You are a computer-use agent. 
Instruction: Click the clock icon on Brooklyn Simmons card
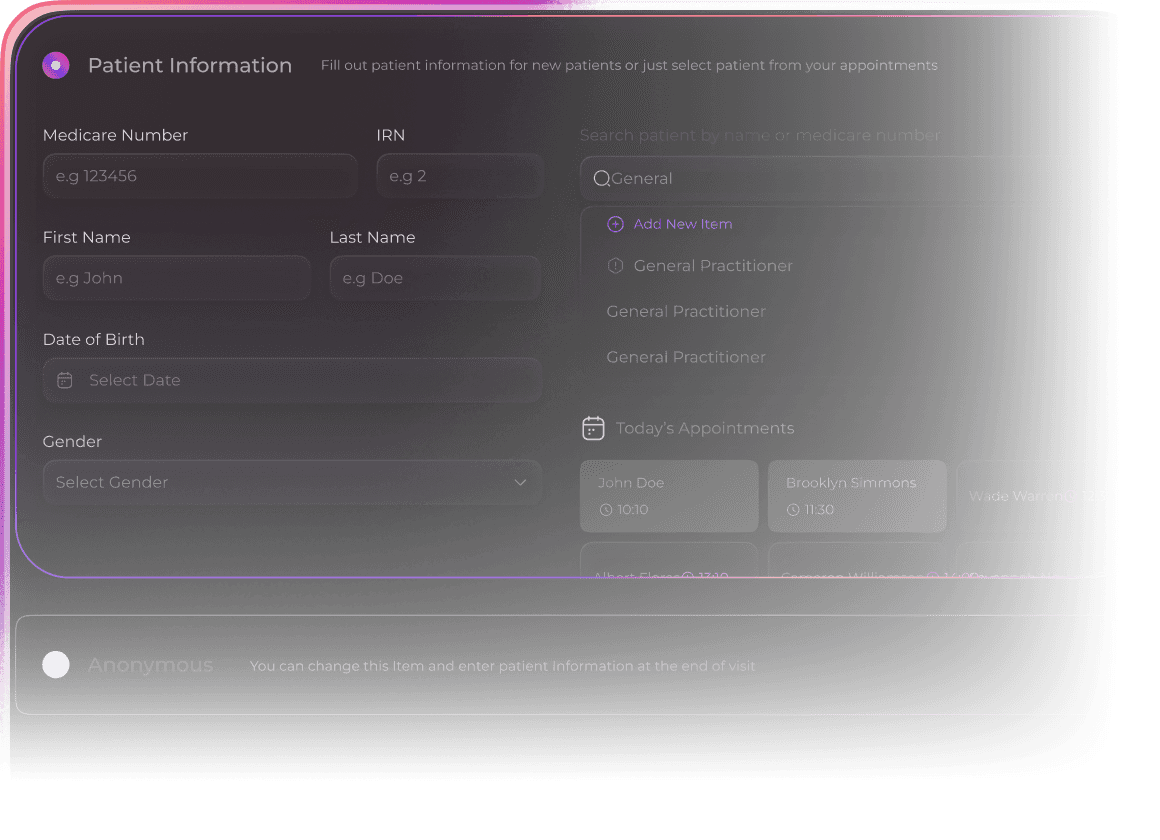(793, 510)
